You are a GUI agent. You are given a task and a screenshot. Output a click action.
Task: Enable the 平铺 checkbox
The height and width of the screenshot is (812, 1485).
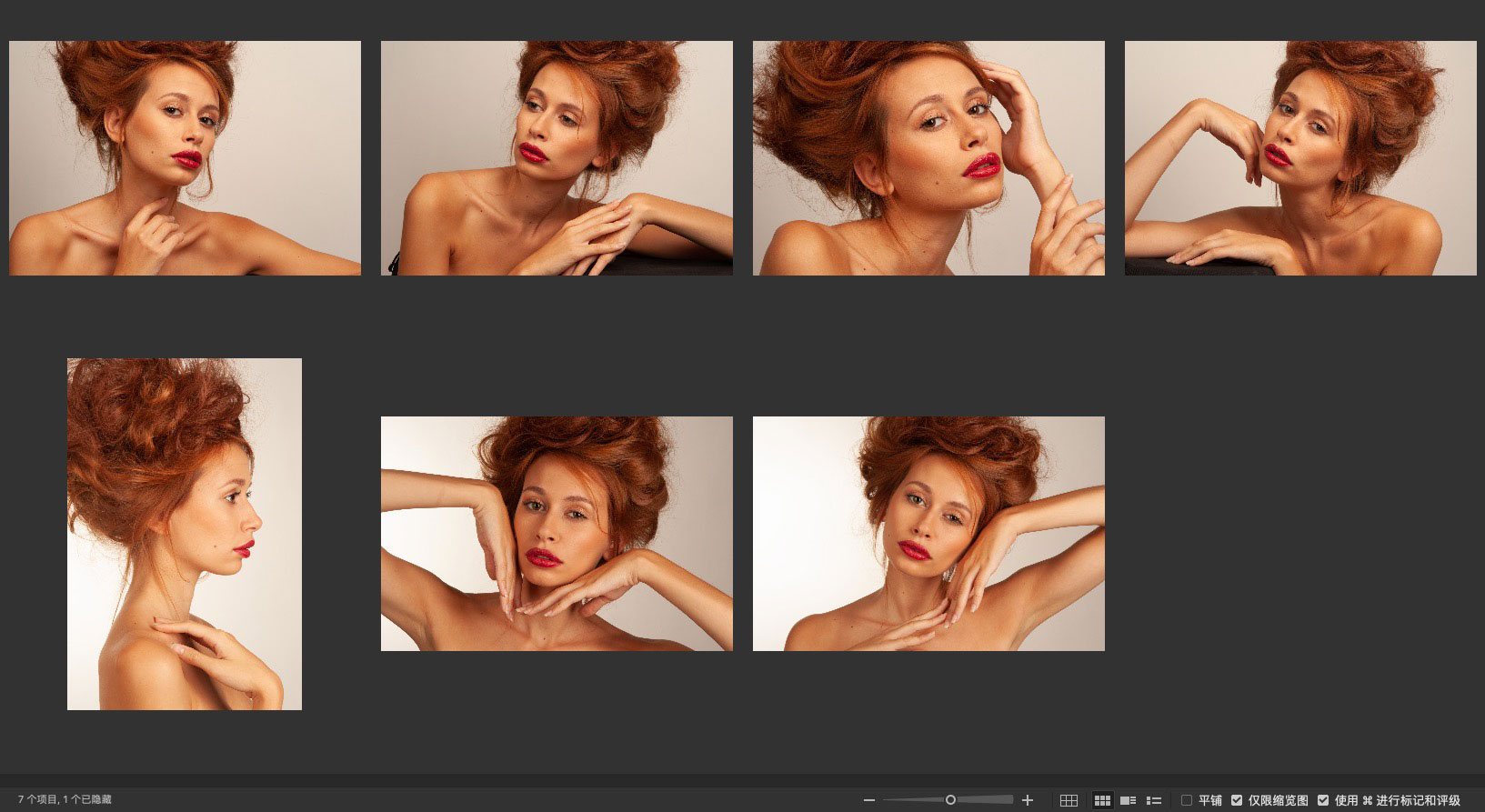click(1187, 800)
